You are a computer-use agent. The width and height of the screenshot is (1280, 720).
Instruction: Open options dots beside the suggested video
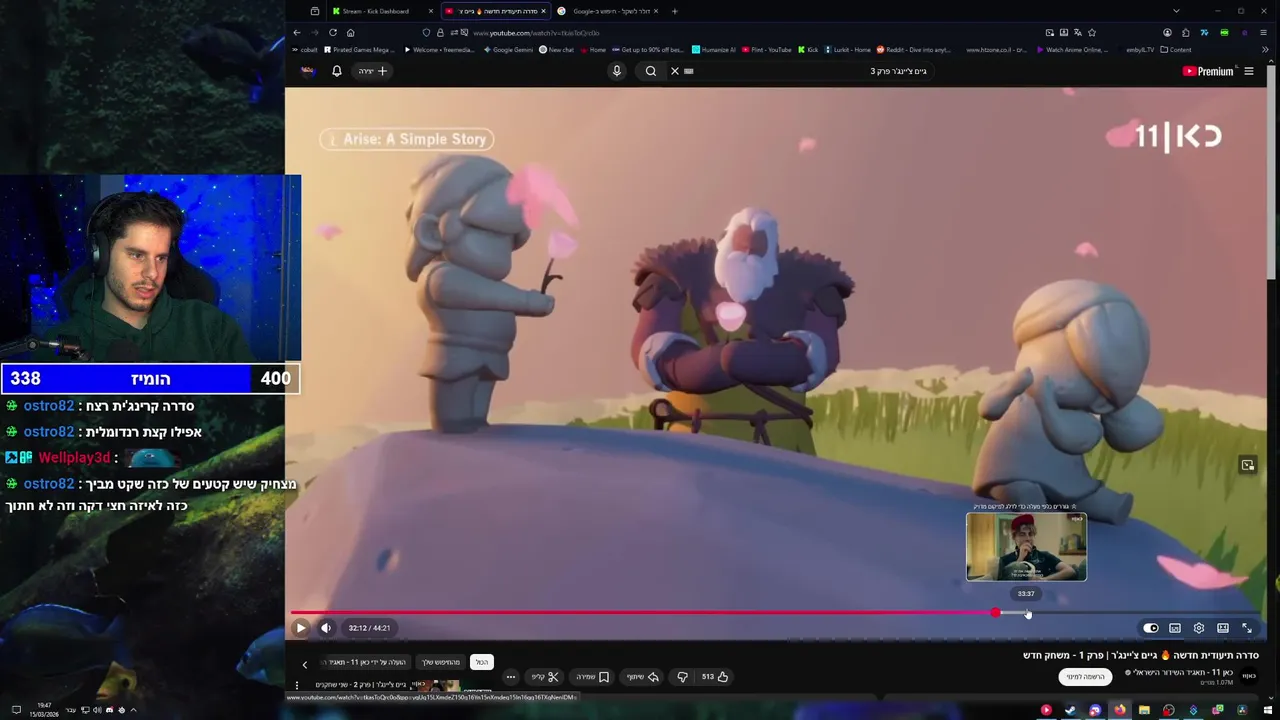click(x=297, y=685)
